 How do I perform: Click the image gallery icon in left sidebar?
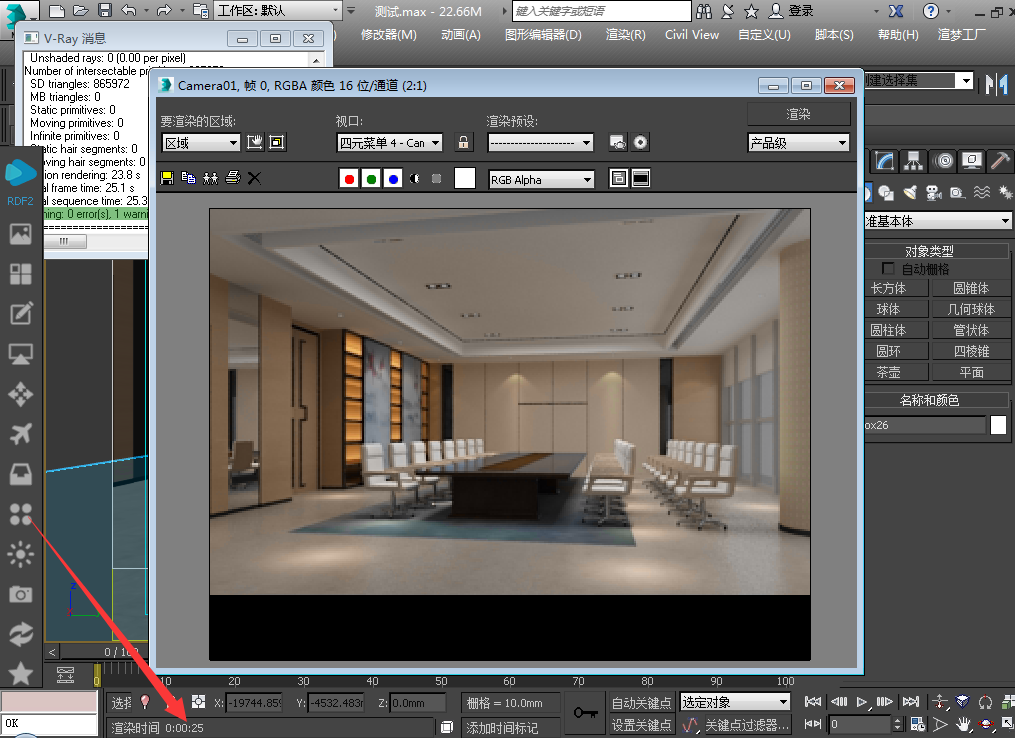[20, 234]
